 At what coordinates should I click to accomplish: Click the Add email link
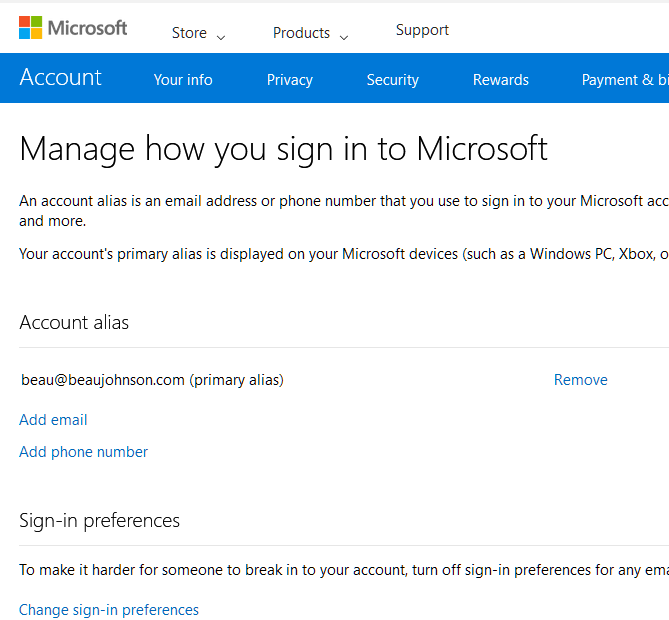point(53,420)
